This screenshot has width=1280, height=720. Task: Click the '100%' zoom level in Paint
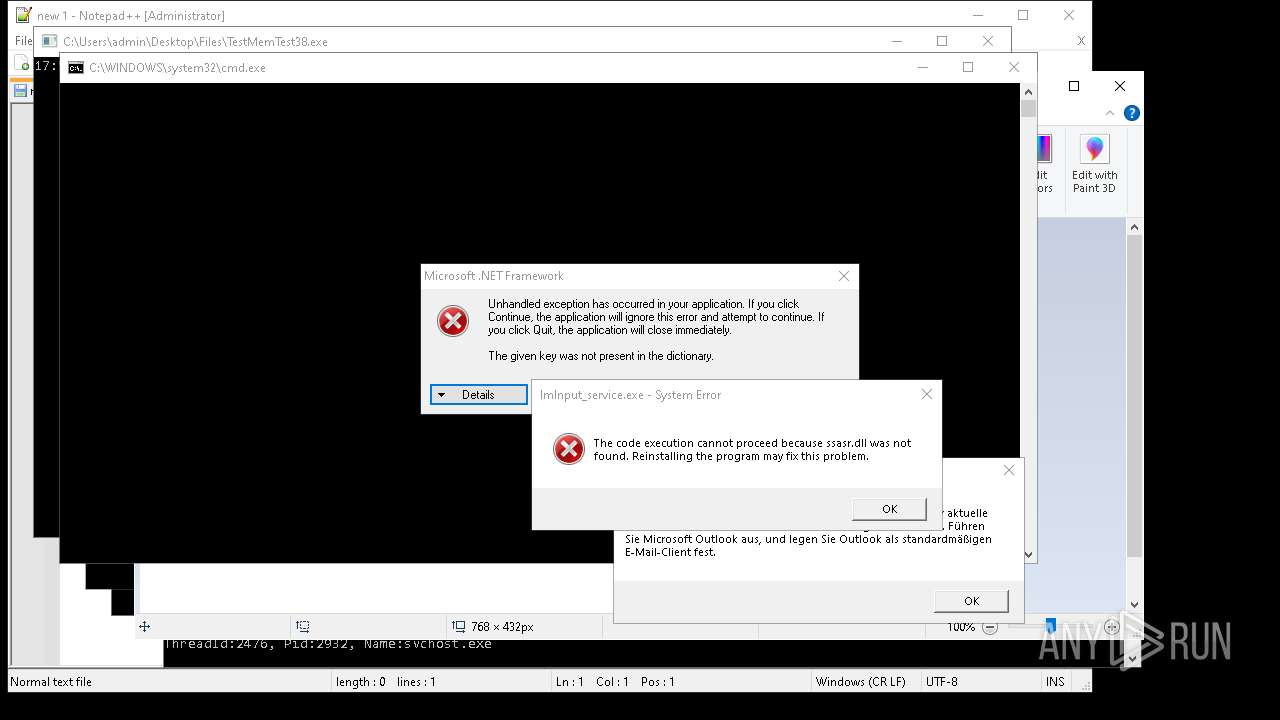pyautogui.click(x=960, y=627)
